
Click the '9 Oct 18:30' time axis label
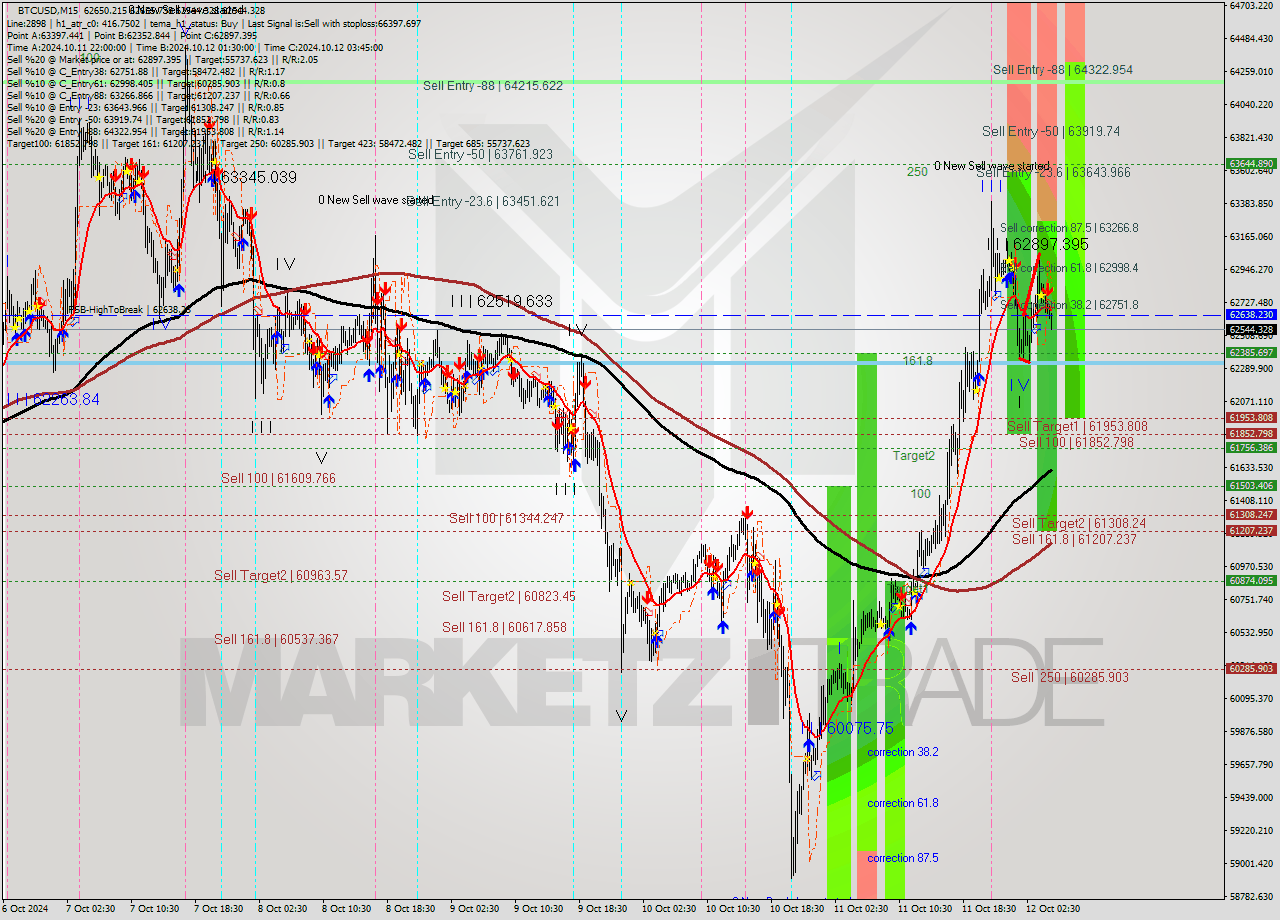pos(600,909)
